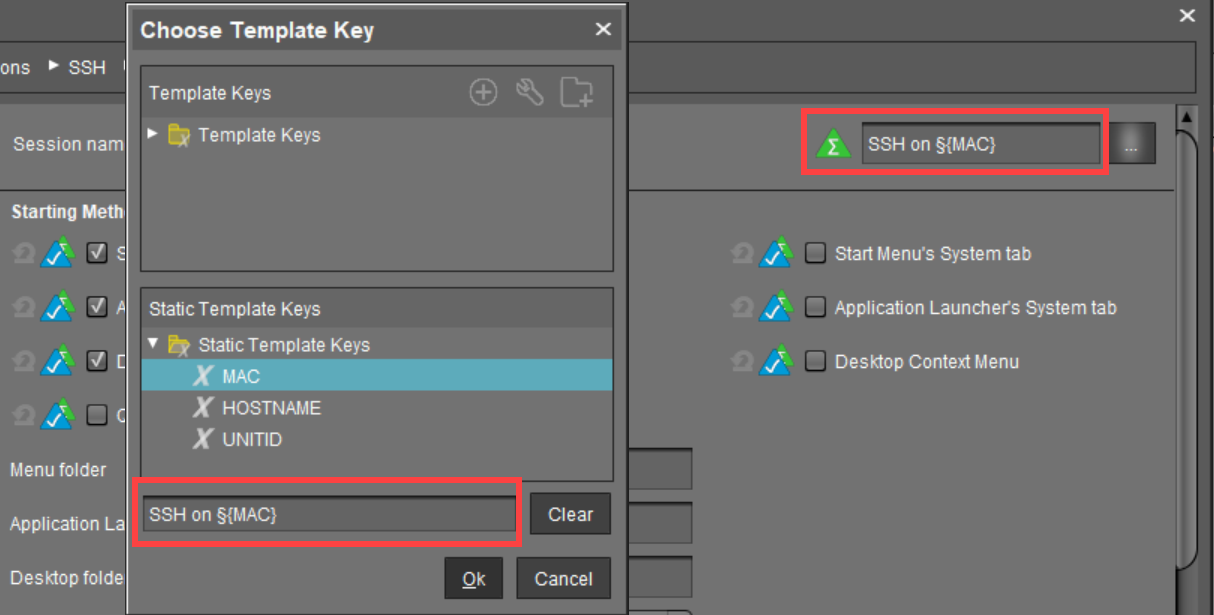Create new folder in Template Keys panel
The image size is (1214, 615).
click(578, 91)
